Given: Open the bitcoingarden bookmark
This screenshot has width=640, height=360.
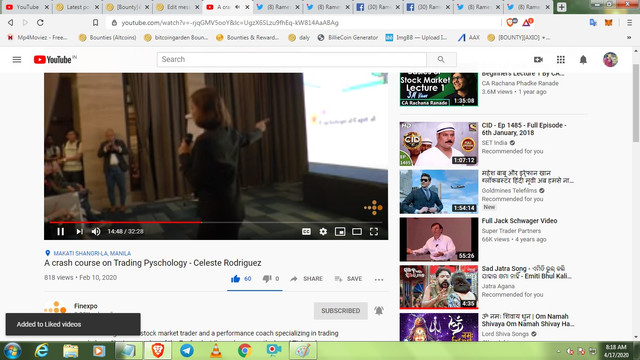Looking at the screenshot, I should pyautogui.click(x=176, y=38).
